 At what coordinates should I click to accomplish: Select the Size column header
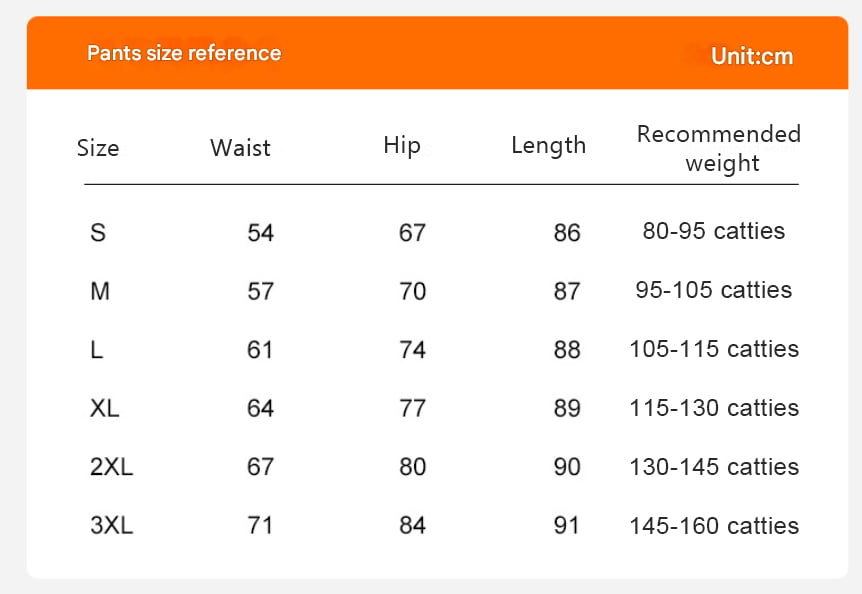(98, 148)
